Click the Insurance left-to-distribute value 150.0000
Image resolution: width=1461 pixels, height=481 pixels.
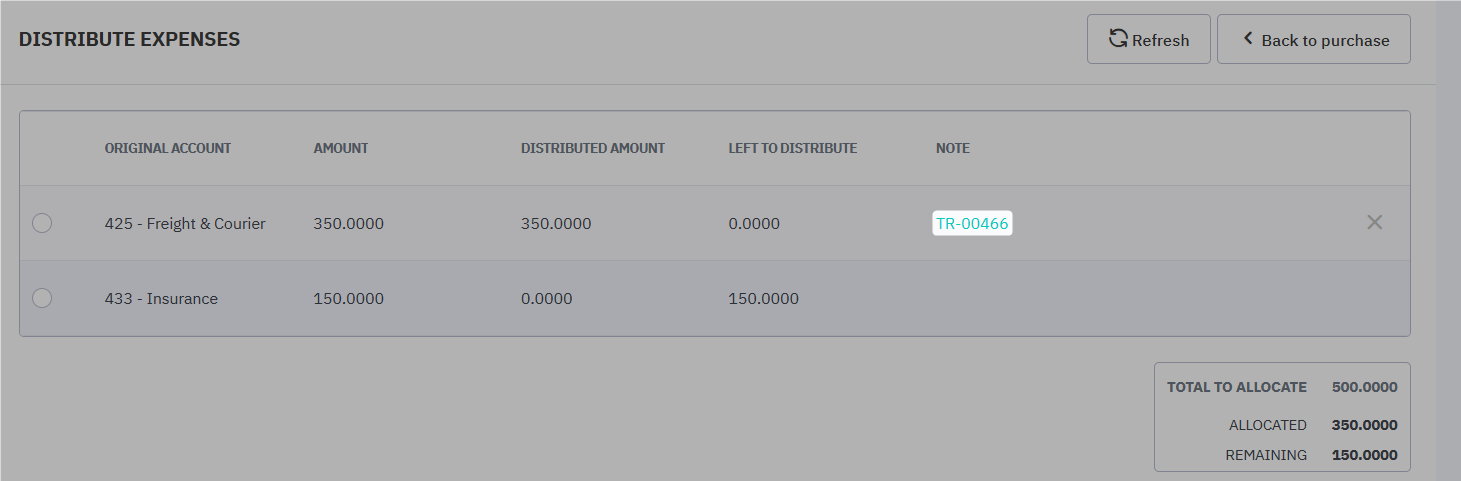tap(764, 299)
